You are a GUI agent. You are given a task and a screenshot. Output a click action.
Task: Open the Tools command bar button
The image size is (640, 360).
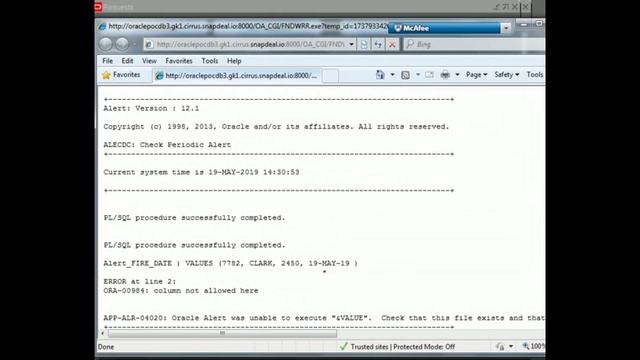(535, 75)
